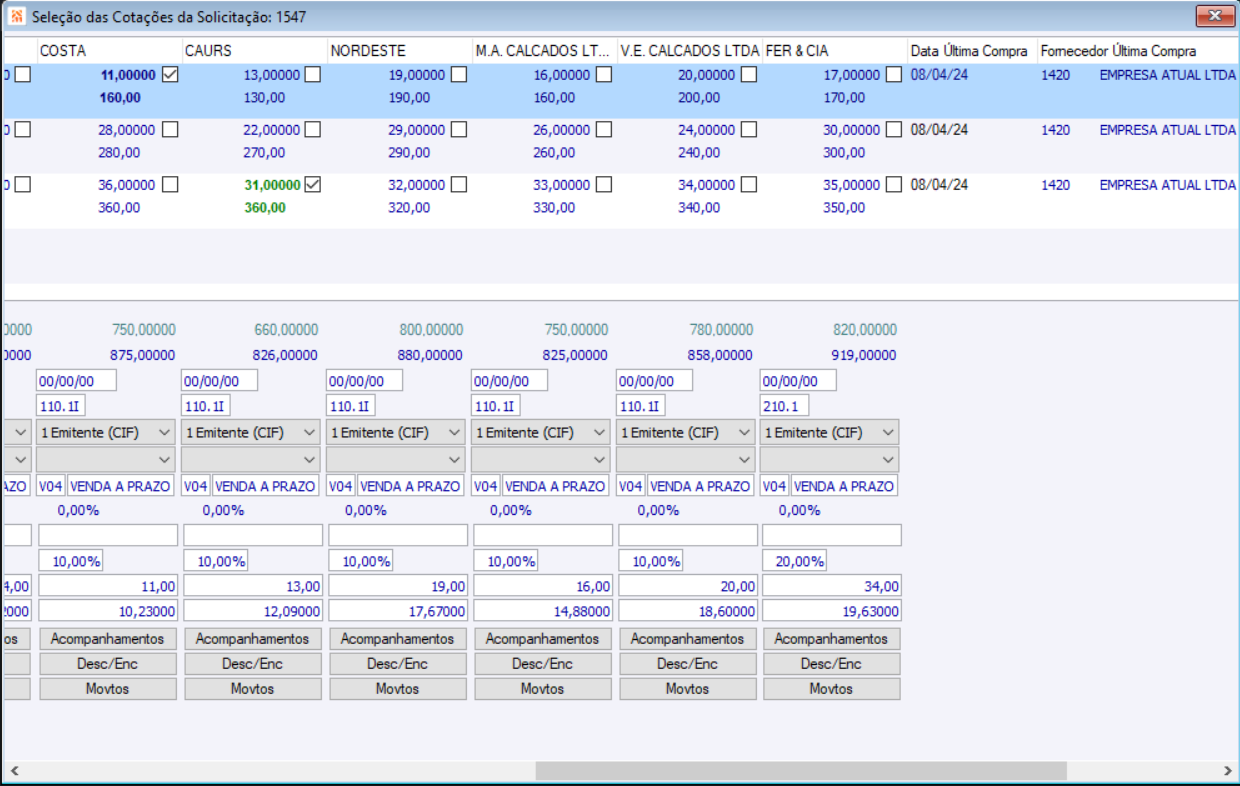Click Movtos under the M.A. CALCADOS column

tap(543, 689)
